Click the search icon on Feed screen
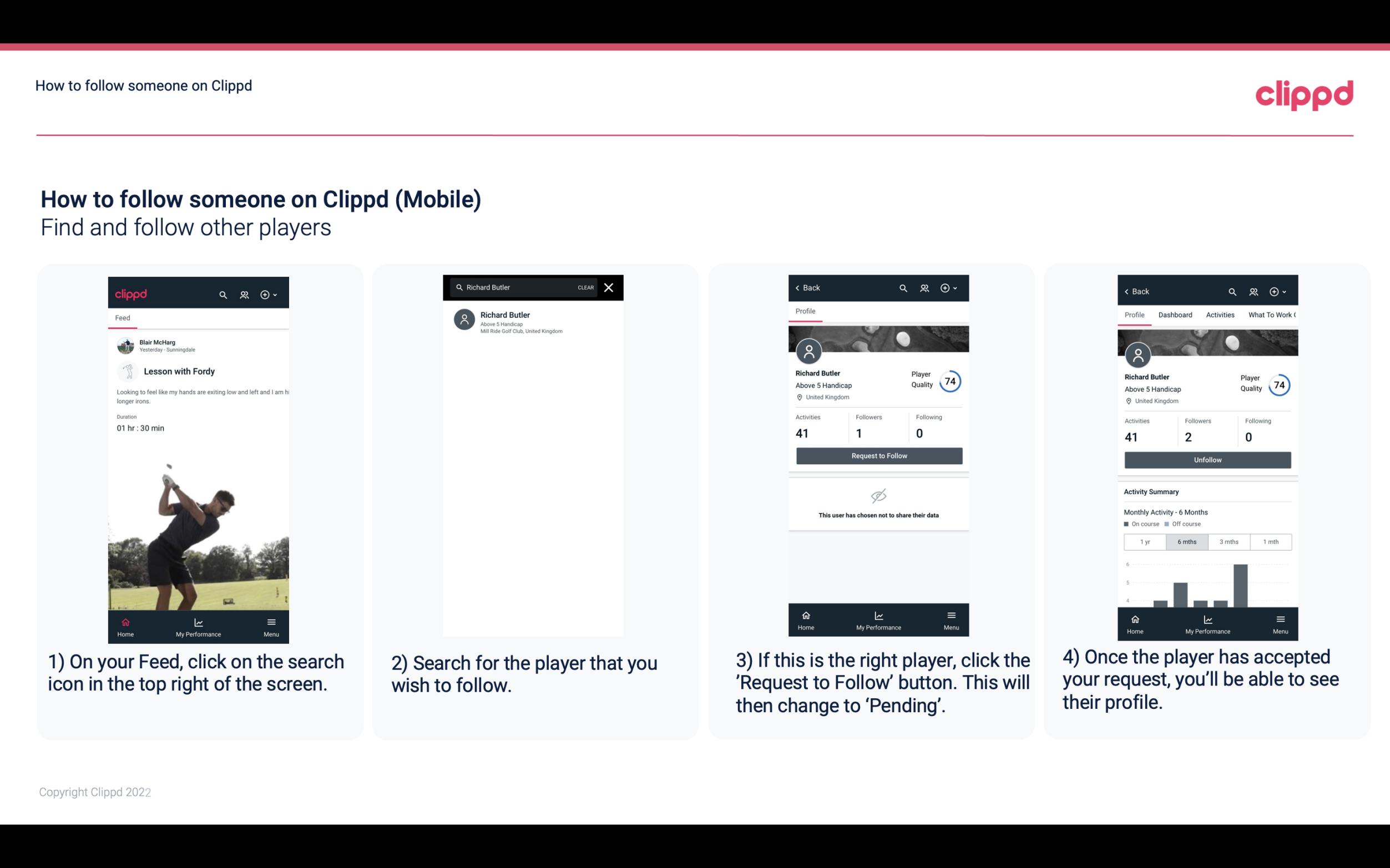 pos(222,293)
